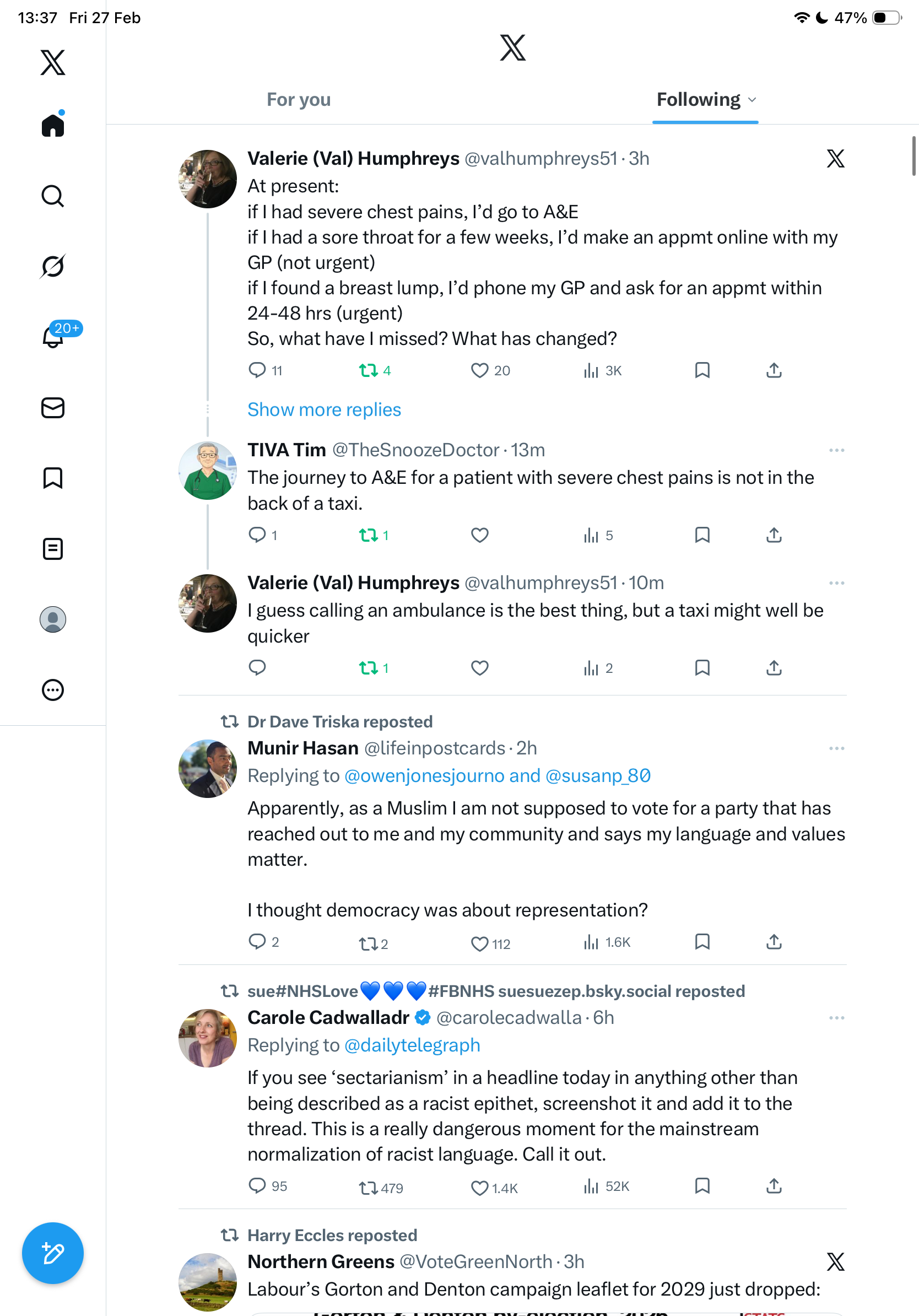This screenshot has width=919, height=1316.
Task: Open the @dailytelegraph mention link
Action: (412, 1045)
